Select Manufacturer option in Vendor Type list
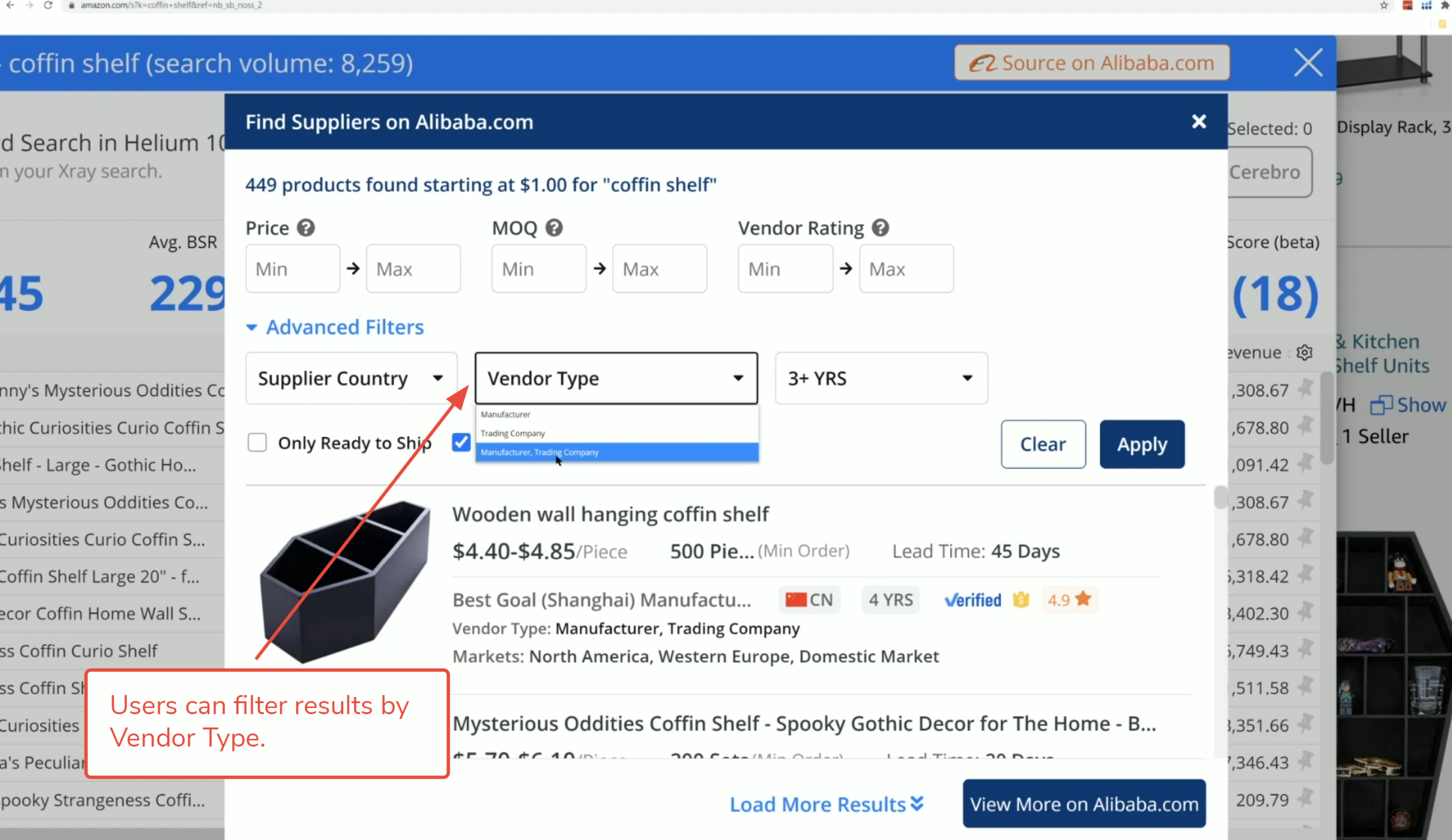The height and width of the screenshot is (840, 1452). click(x=505, y=414)
